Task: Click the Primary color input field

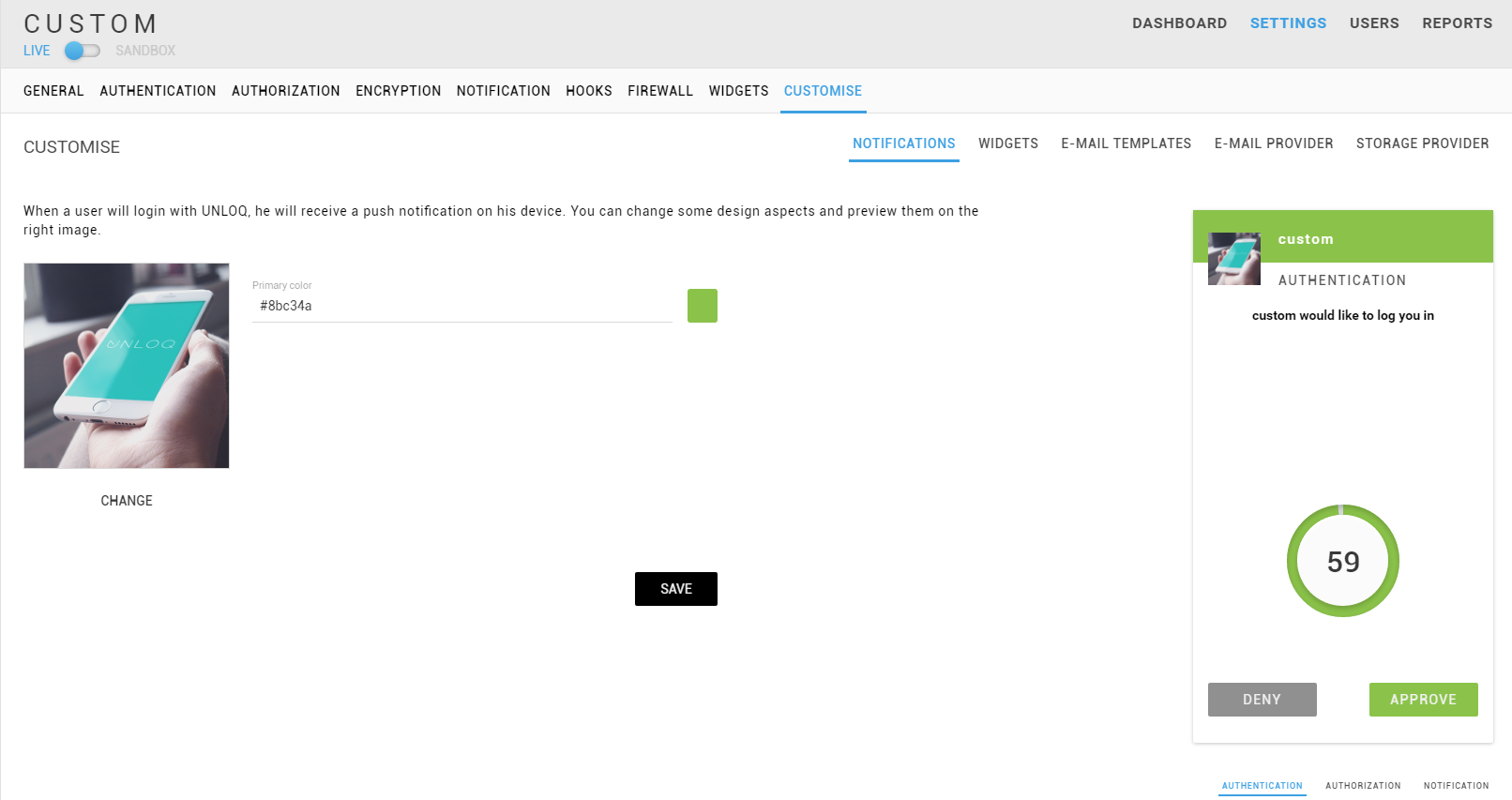Action: [x=462, y=306]
